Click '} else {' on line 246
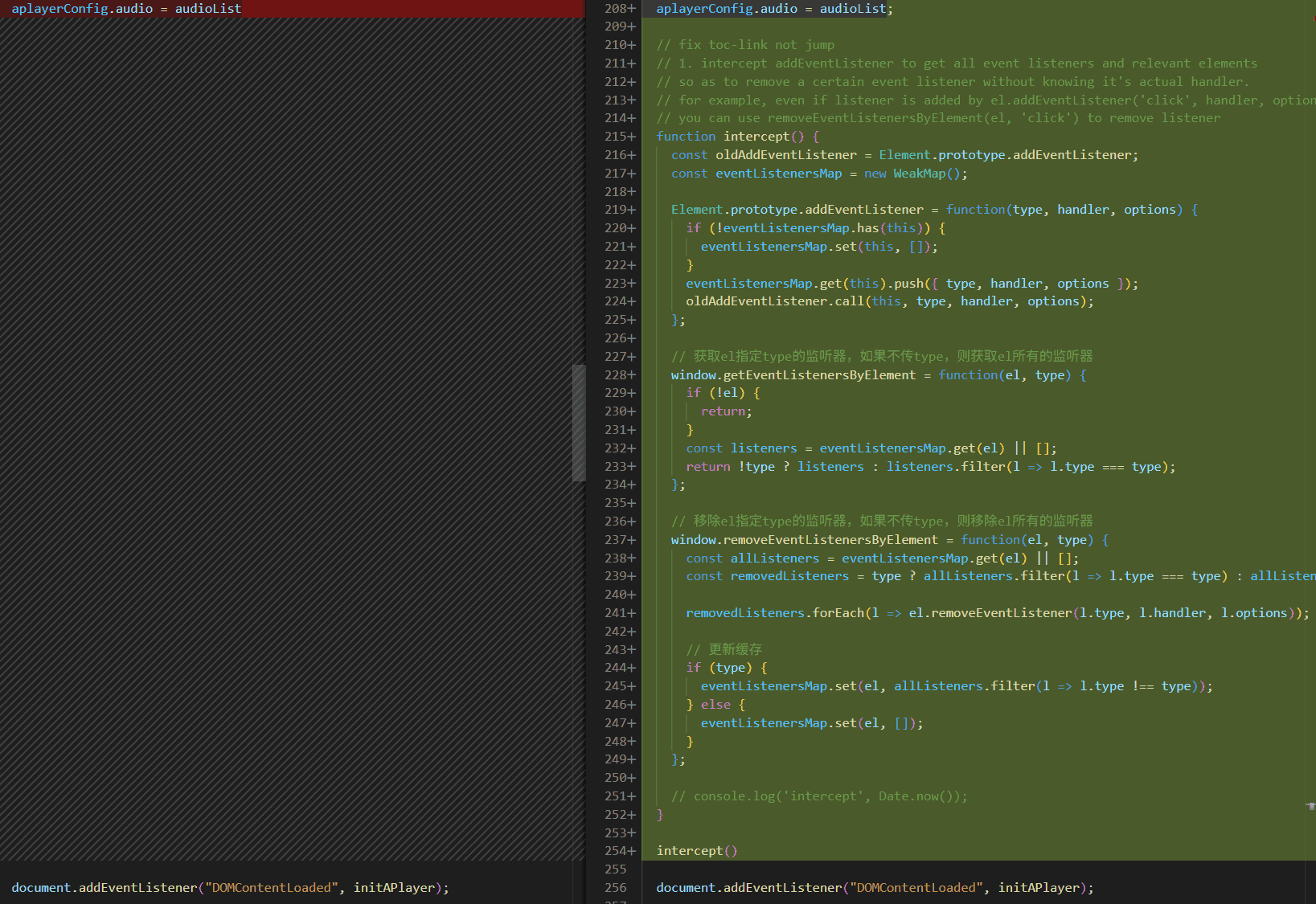The width and height of the screenshot is (1316, 904). click(x=715, y=705)
